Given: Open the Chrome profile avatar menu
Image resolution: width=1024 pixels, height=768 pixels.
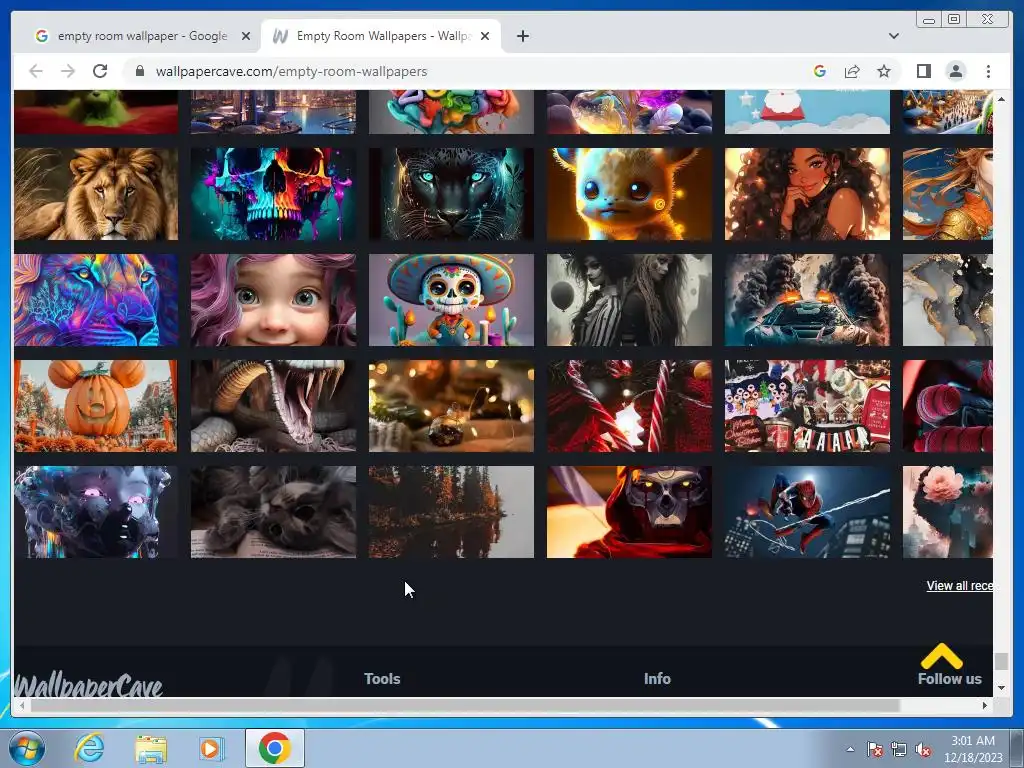Looking at the screenshot, I should pos(955,71).
